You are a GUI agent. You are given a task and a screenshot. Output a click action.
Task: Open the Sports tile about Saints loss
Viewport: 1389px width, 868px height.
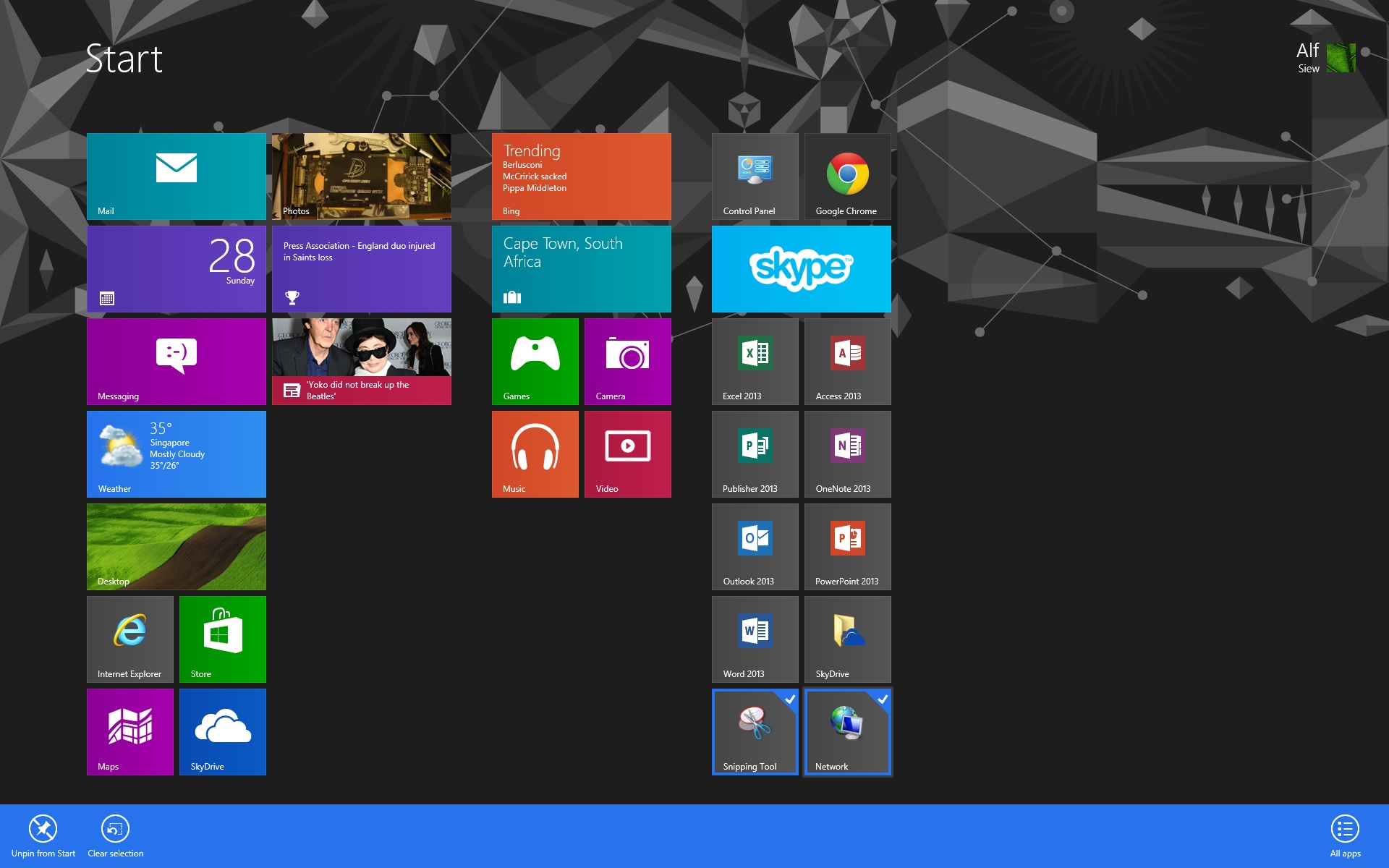click(x=362, y=269)
